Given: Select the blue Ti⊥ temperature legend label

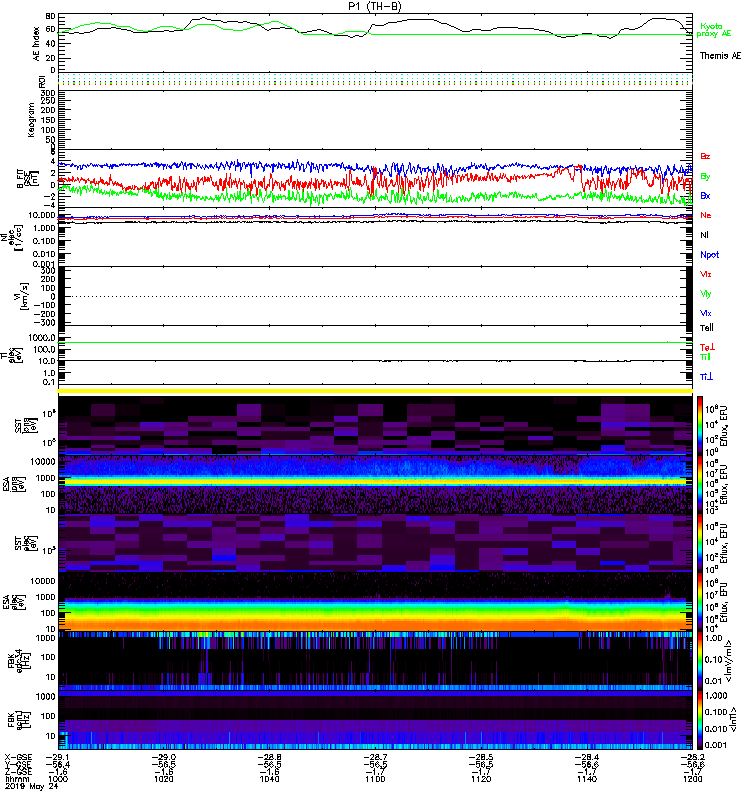Looking at the screenshot, I should coord(706,377).
